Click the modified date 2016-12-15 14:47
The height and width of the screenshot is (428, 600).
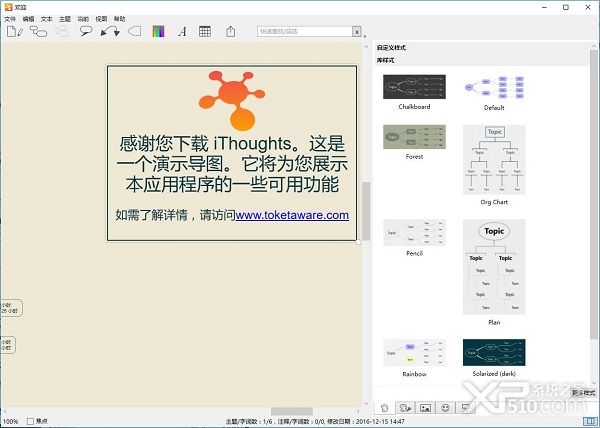coord(380,421)
